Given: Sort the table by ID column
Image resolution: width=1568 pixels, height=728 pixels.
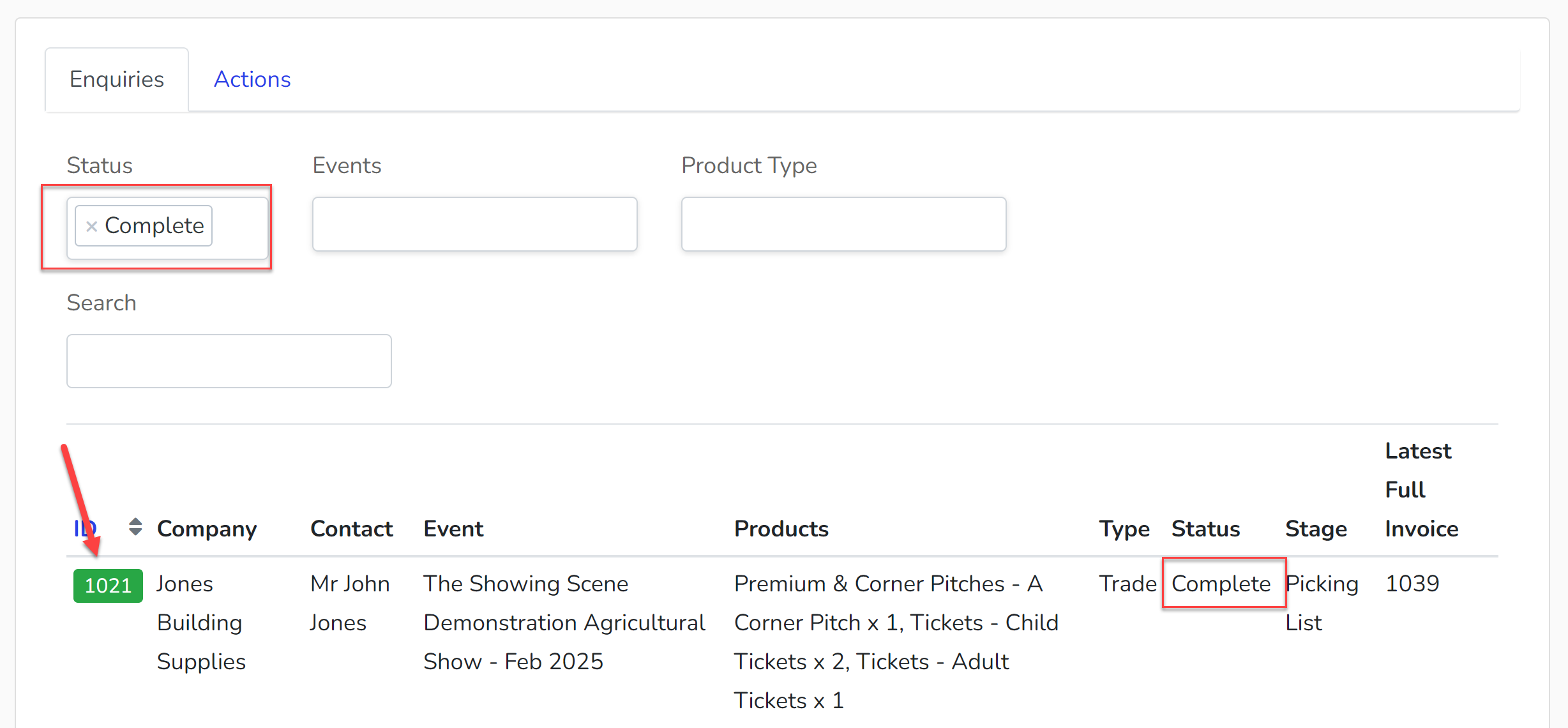Looking at the screenshot, I should coord(135,527).
